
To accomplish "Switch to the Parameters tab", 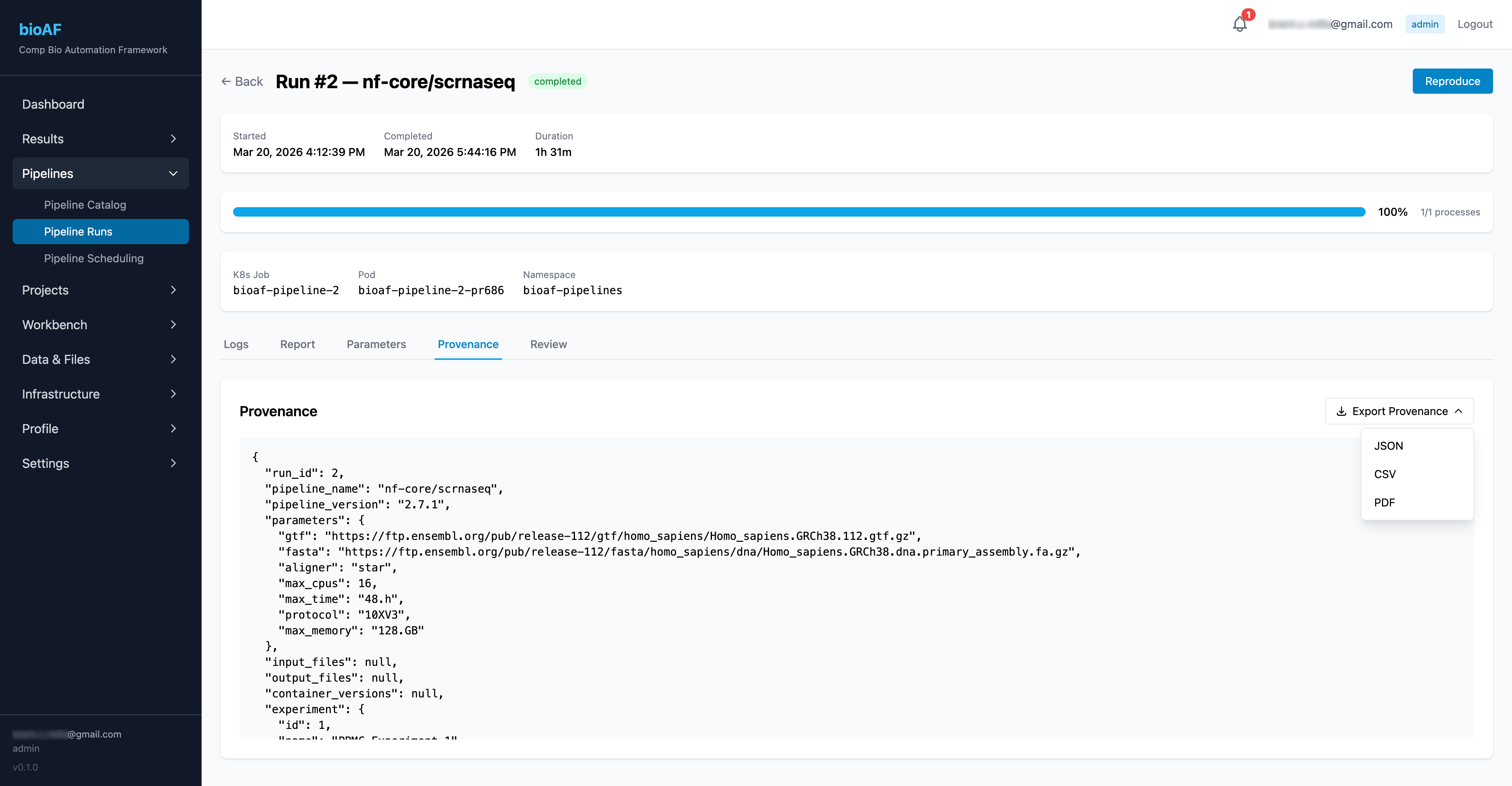I will coord(376,345).
